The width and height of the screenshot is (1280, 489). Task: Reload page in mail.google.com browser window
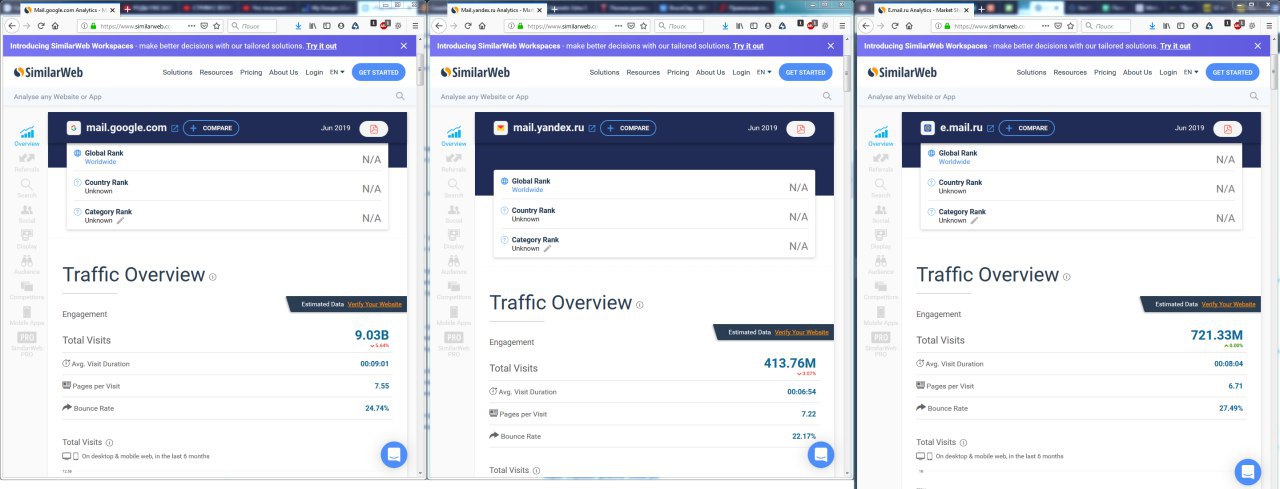[x=41, y=25]
